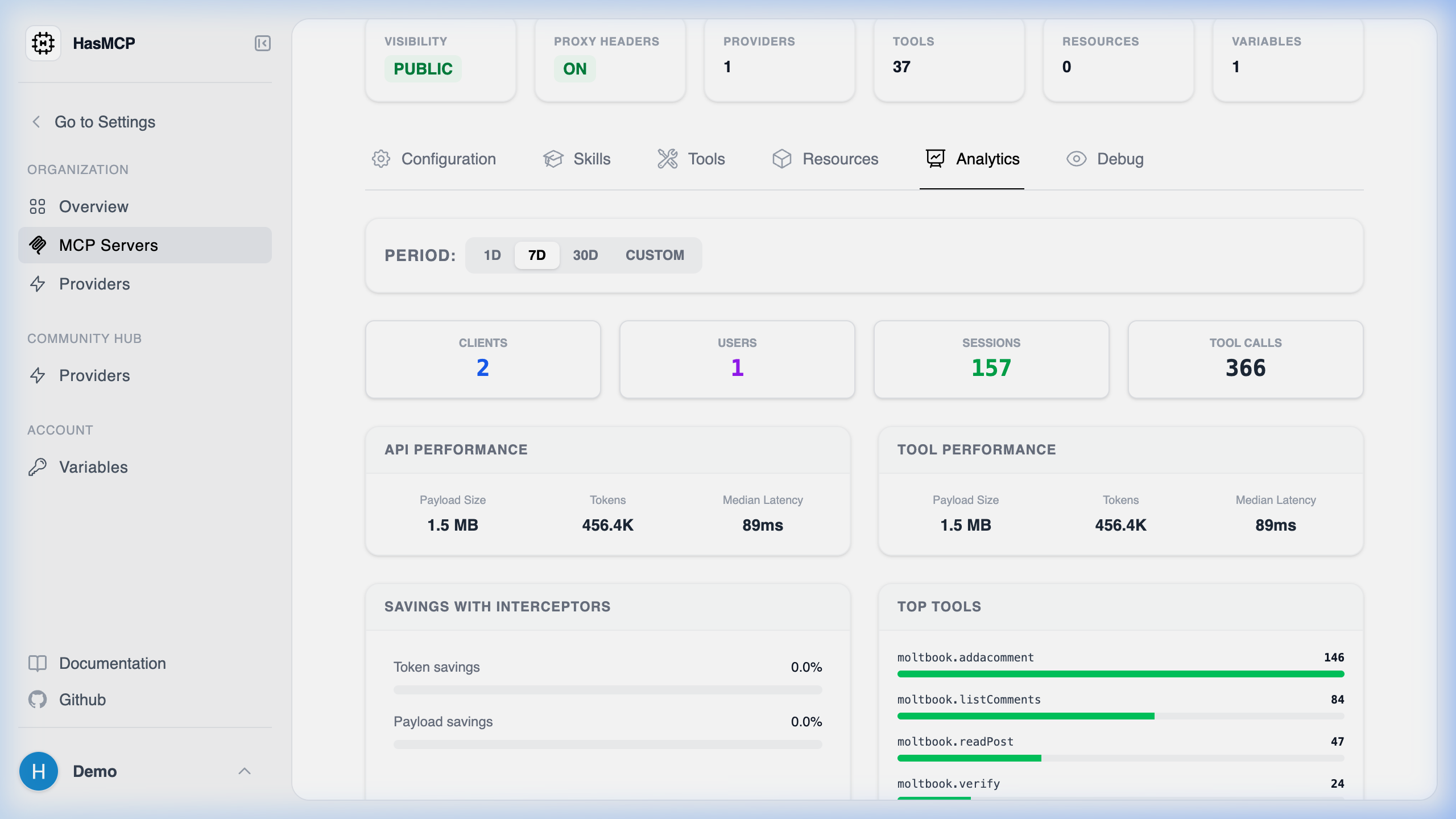The image size is (1456, 819).
Task: Collapse the sidebar using the collapse icon
Action: (262, 43)
